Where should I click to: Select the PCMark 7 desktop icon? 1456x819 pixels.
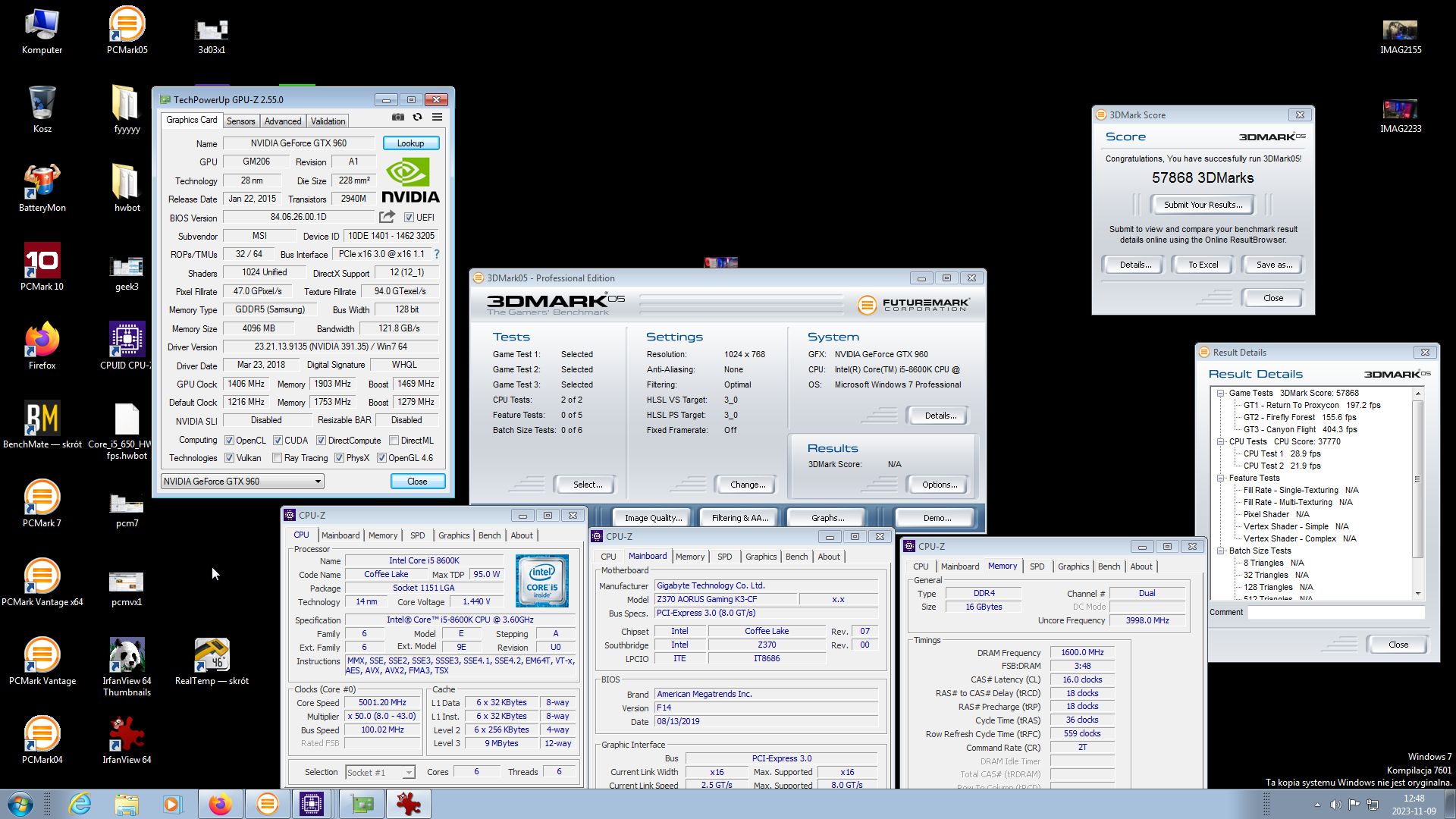[42, 504]
